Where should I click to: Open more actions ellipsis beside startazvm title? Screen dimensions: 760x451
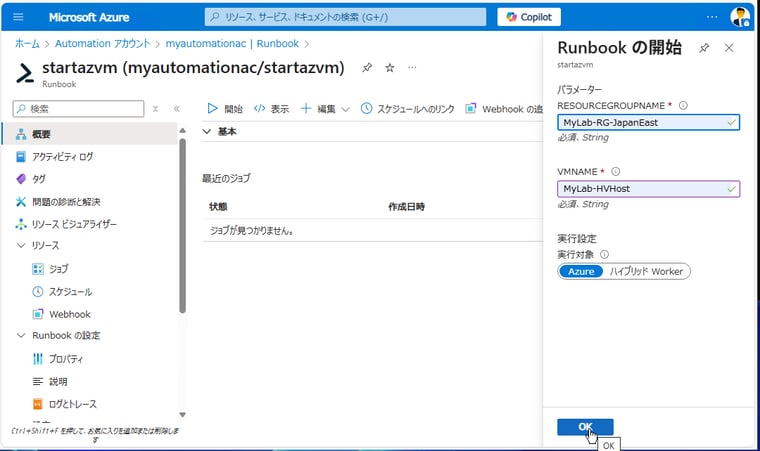click(412, 67)
